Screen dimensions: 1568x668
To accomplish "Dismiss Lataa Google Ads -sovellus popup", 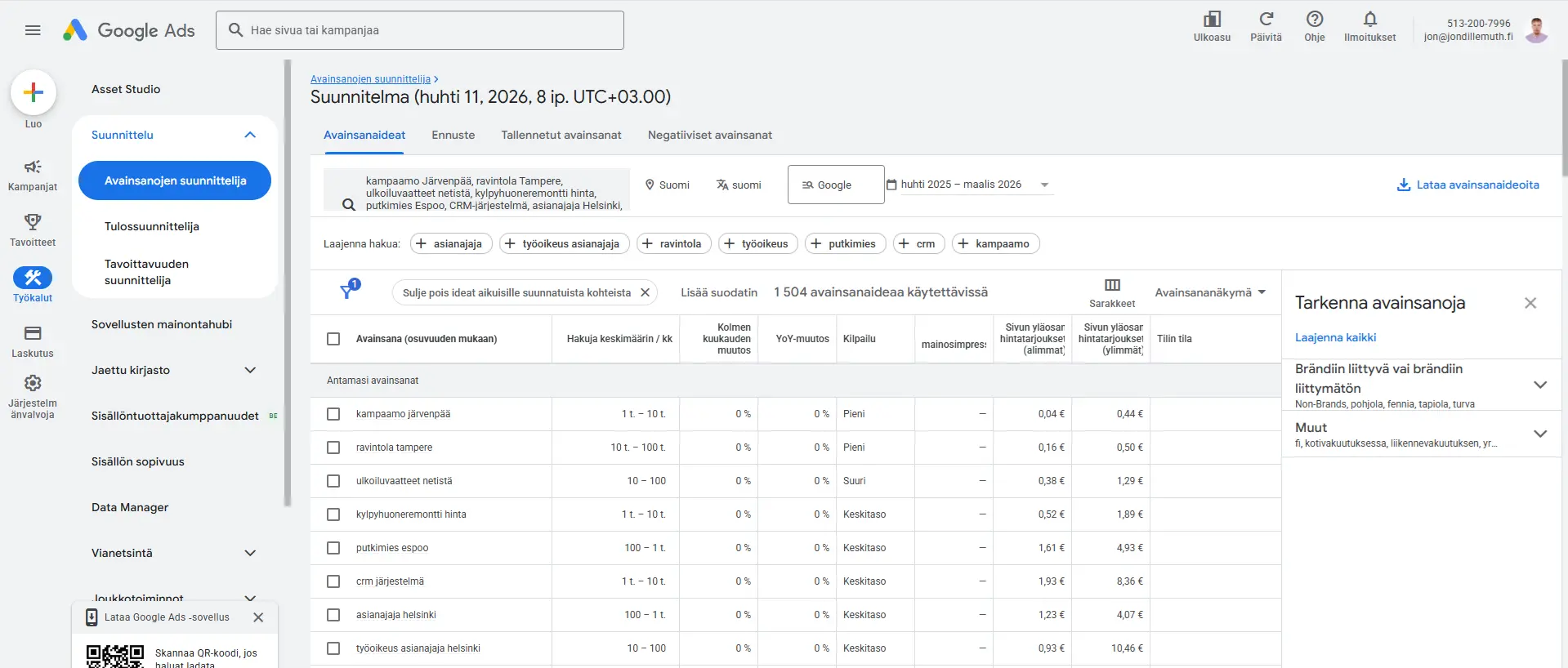I will tap(258, 617).
